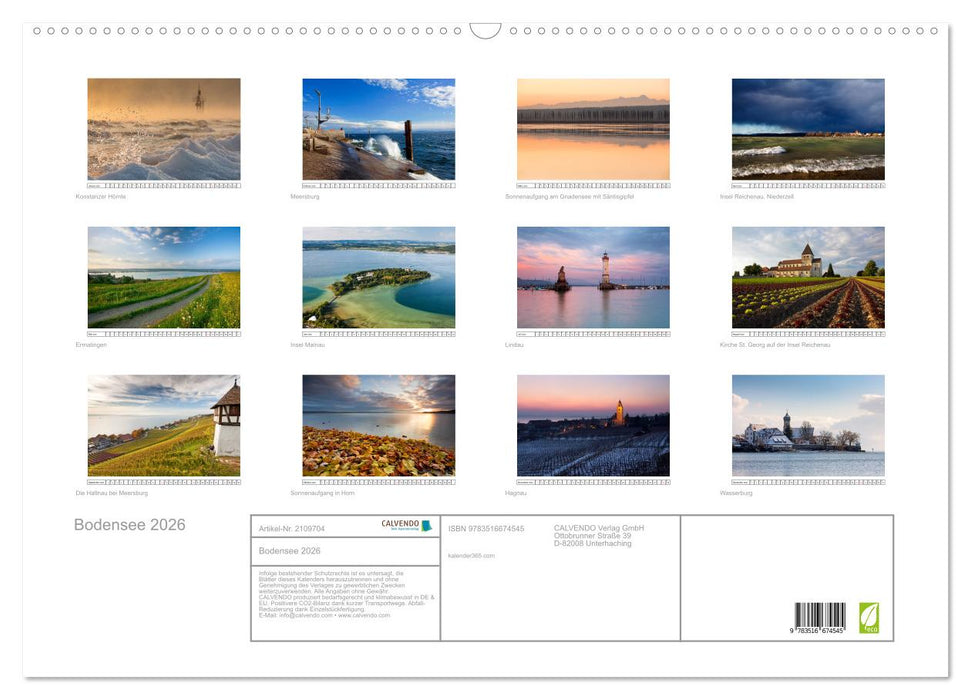Click the small blue bookmark in the CALVENDO logo
This screenshot has height=700, width=971.
pos(424,524)
